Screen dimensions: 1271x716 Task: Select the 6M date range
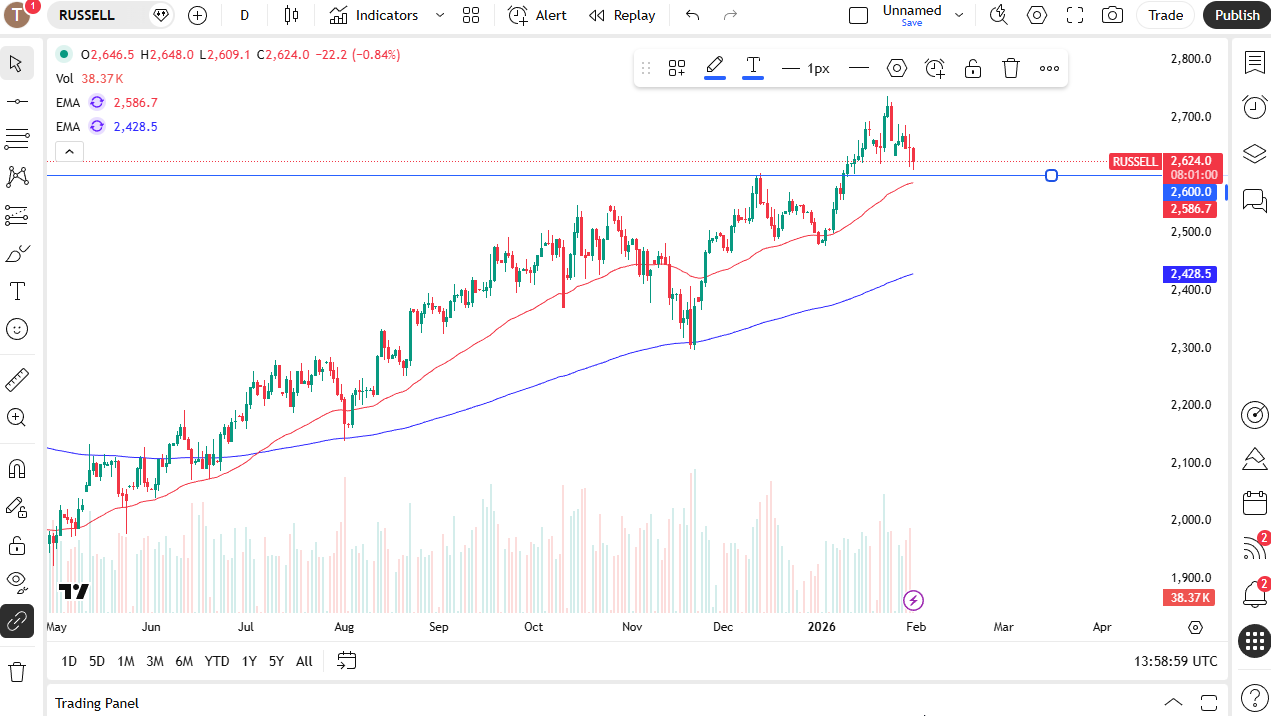click(x=184, y=661)
